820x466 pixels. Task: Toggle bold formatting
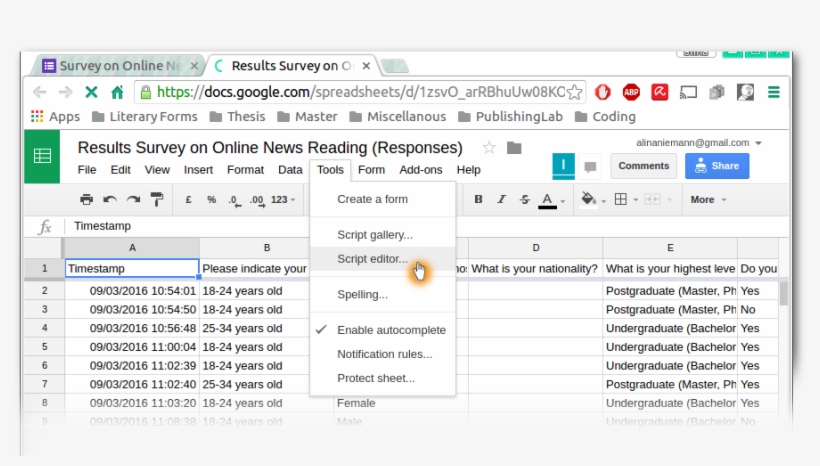(478, 199)
